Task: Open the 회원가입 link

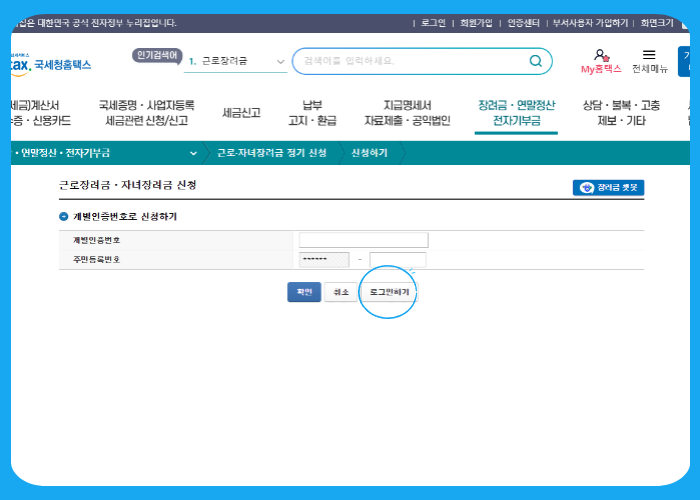Action: tap(476, 23)
